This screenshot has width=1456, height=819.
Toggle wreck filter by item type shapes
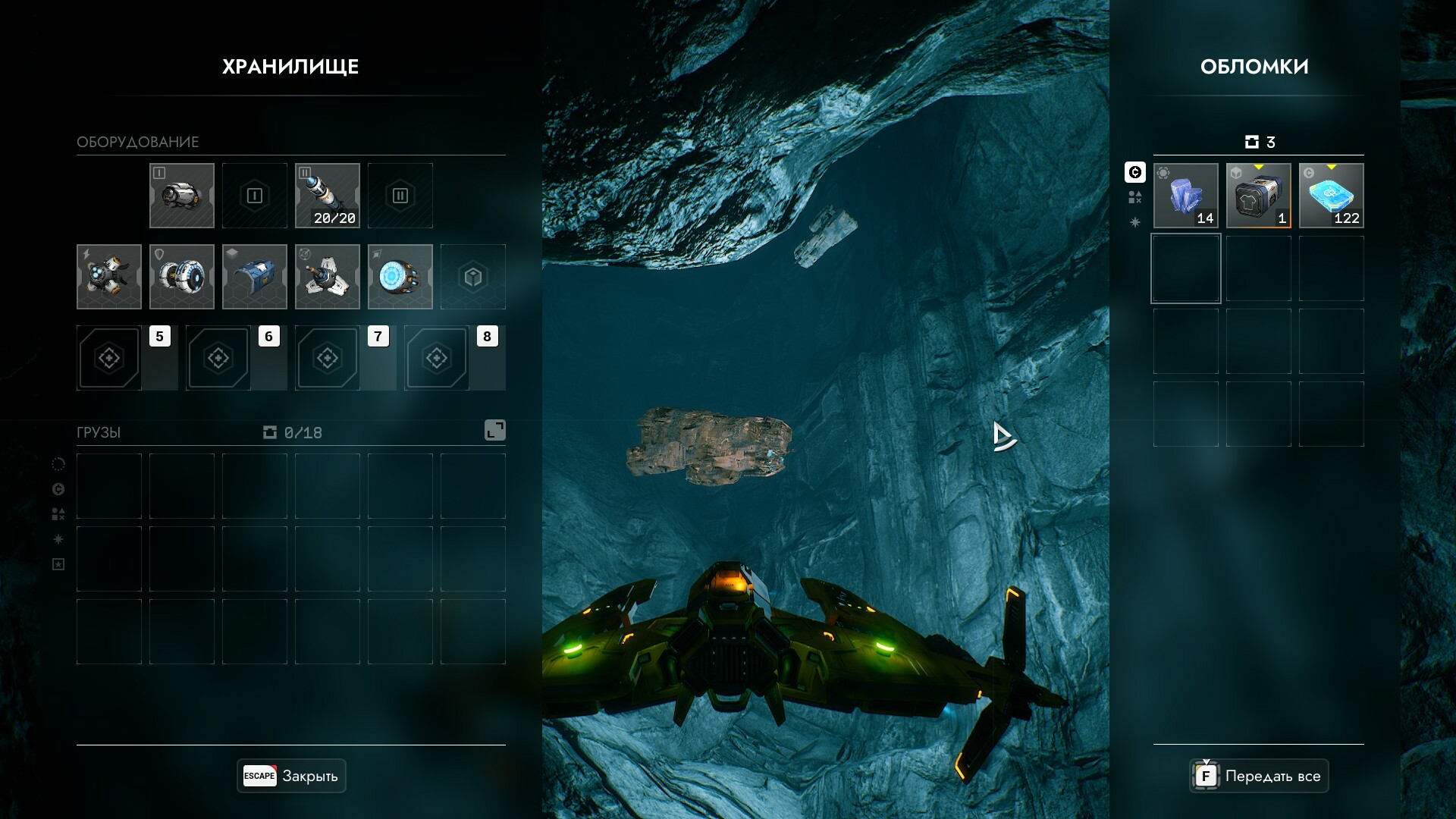click(x=1134, y=198)
